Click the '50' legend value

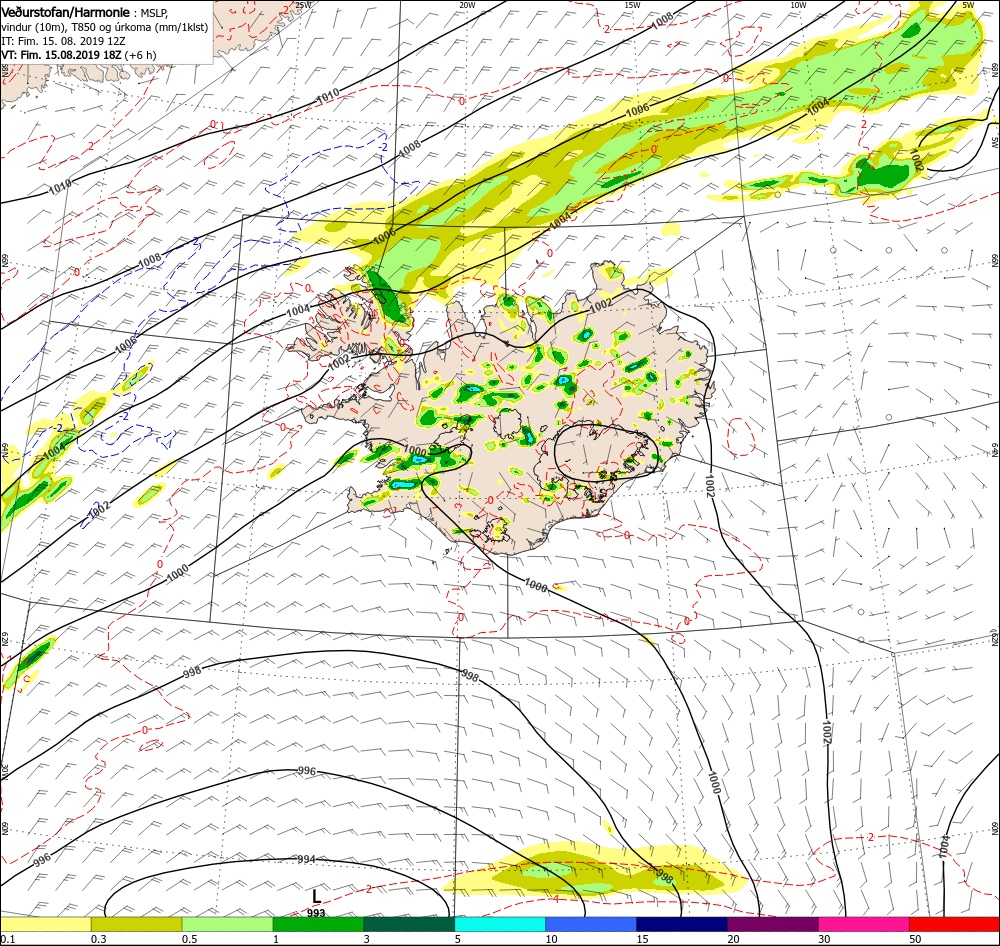tap(915, 939)
